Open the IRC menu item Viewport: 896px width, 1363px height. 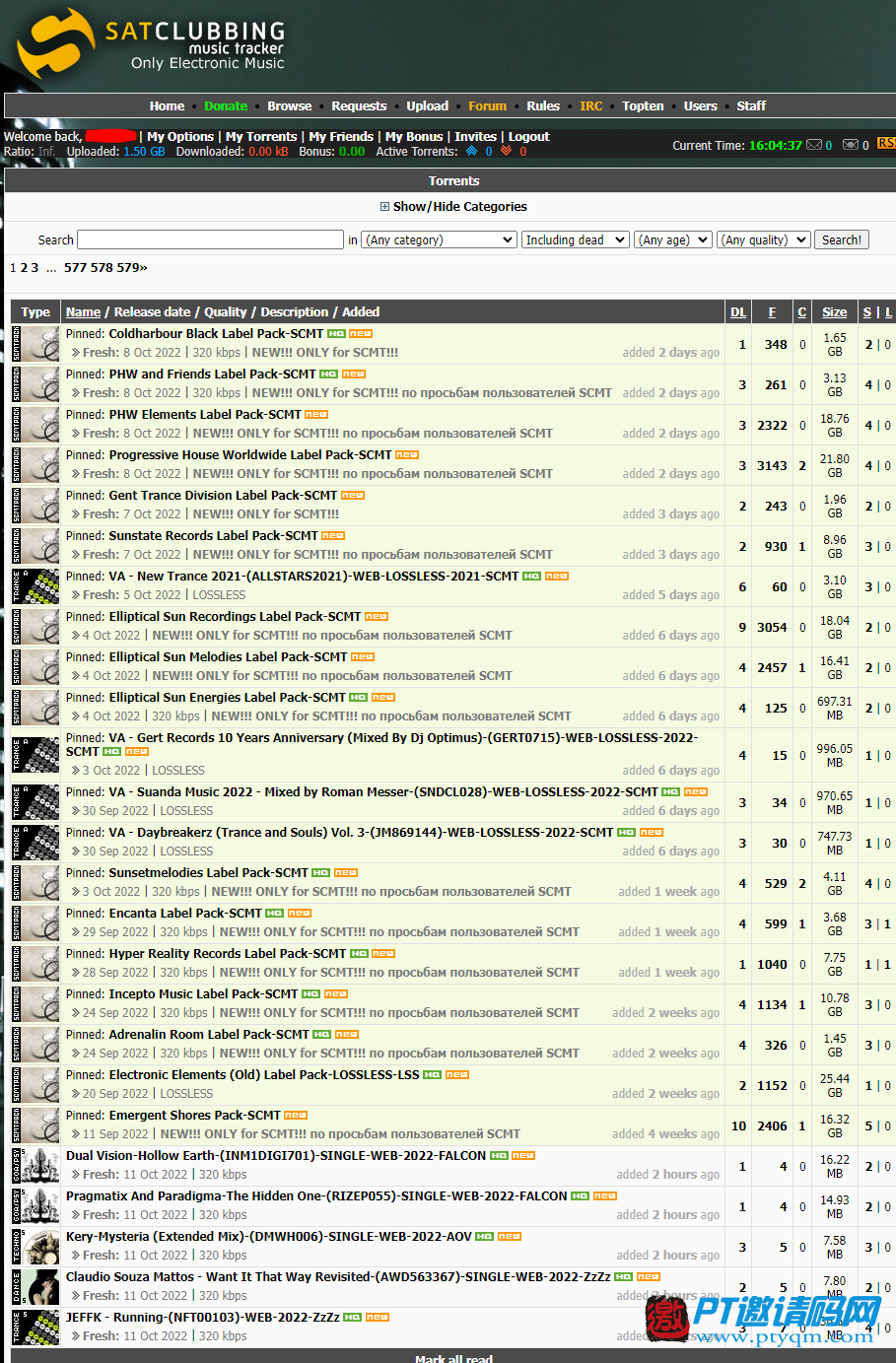(x=591, y=106)
